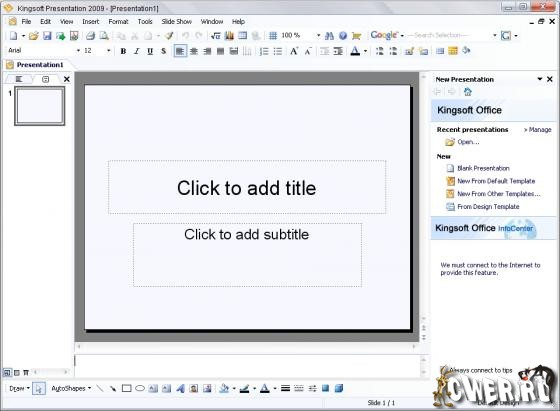Click the 'Click to add title' placeholder
This screenshot has width=560, height=411.
click(247, 187)
